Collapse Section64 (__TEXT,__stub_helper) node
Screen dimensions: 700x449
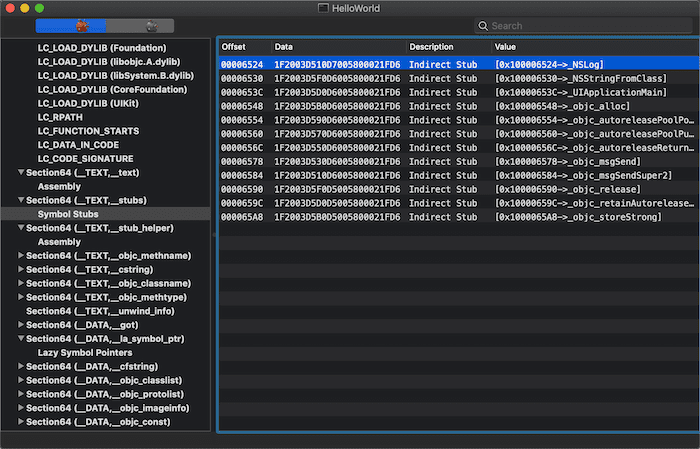21,228
